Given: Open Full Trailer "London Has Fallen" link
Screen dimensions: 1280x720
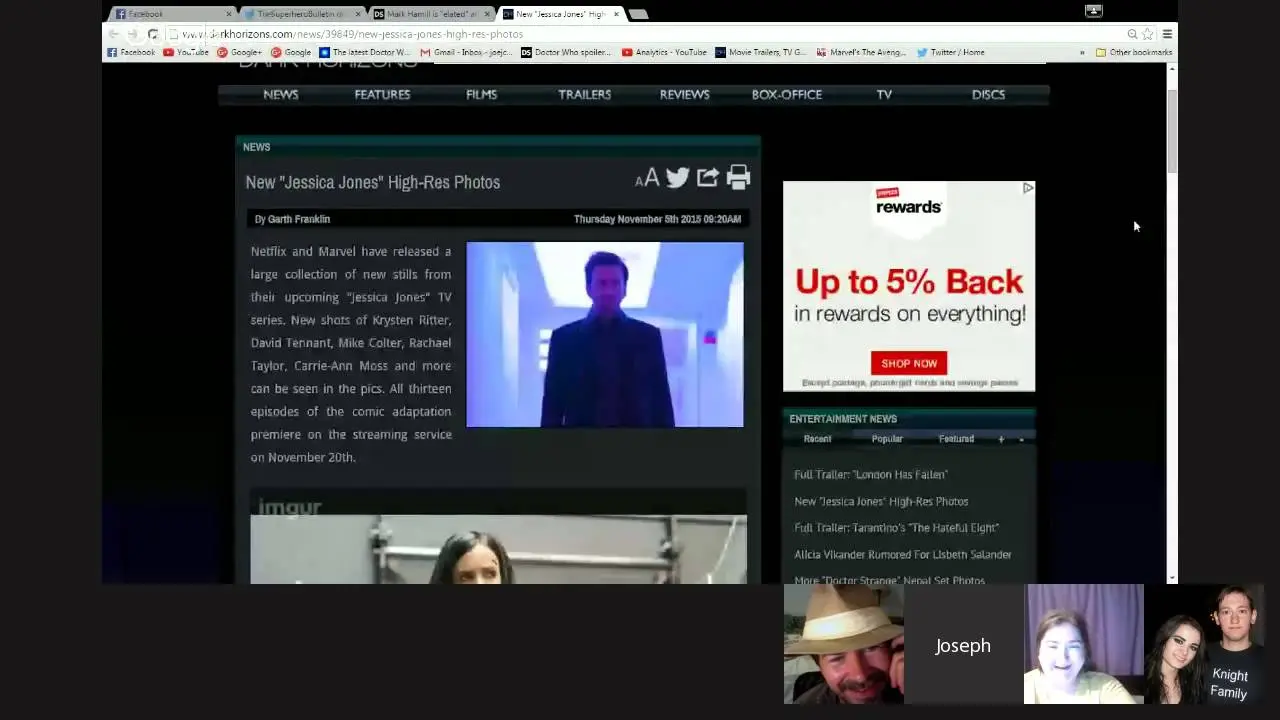Looking at the screenshot, I should tap(871, 475).
